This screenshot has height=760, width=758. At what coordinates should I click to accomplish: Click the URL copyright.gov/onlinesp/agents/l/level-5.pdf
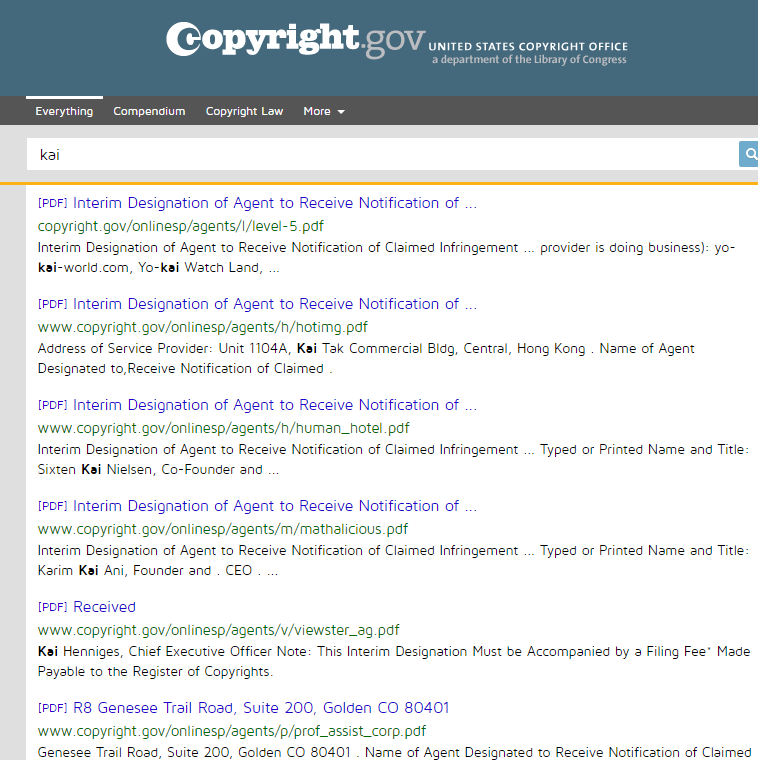[180, 226]
